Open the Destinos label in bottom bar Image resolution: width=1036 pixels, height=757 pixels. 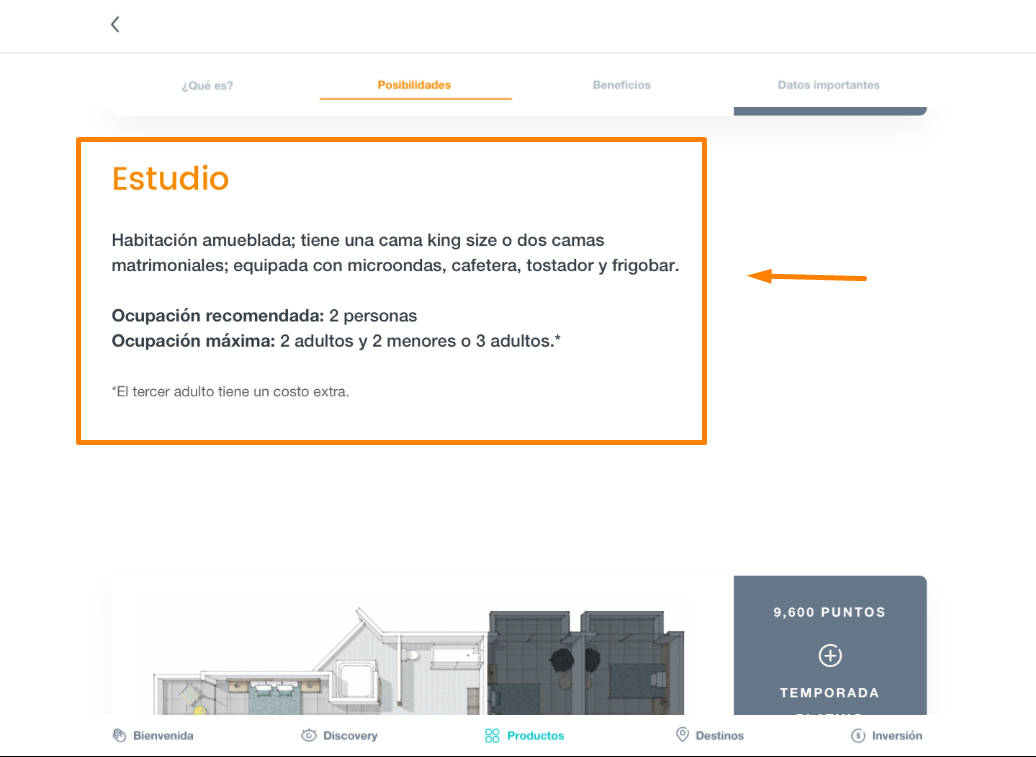[x=720, y=735]
